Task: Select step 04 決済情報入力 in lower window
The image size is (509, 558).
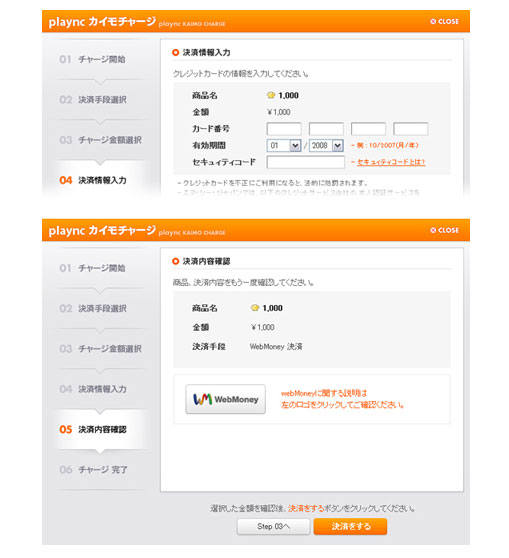Action: pos(93,389)
